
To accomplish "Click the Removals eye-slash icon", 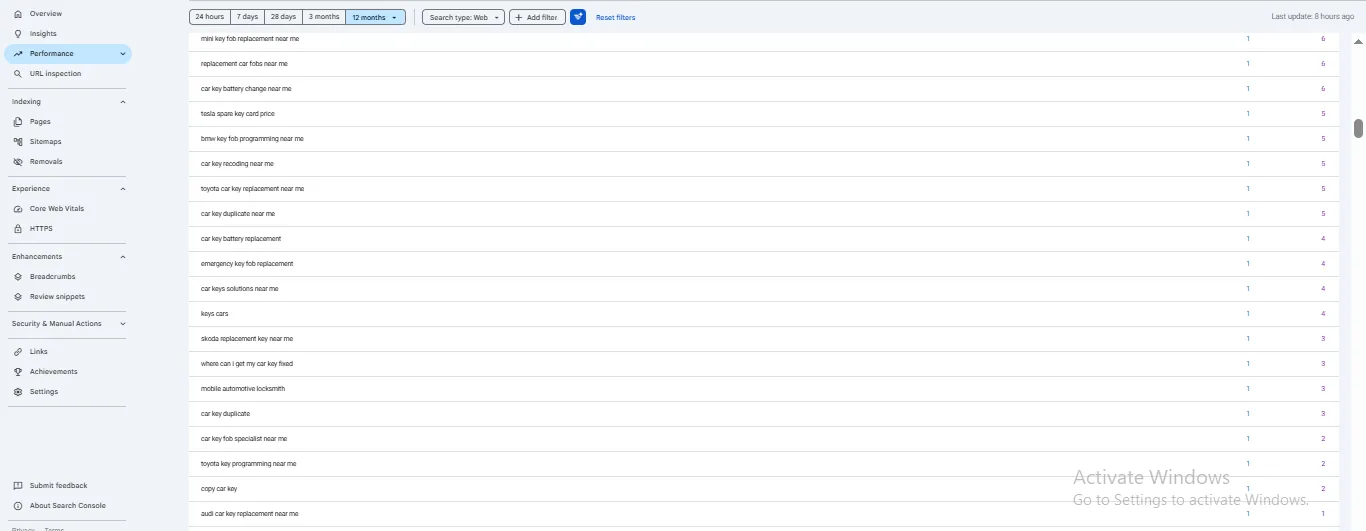I will [18, 162].
